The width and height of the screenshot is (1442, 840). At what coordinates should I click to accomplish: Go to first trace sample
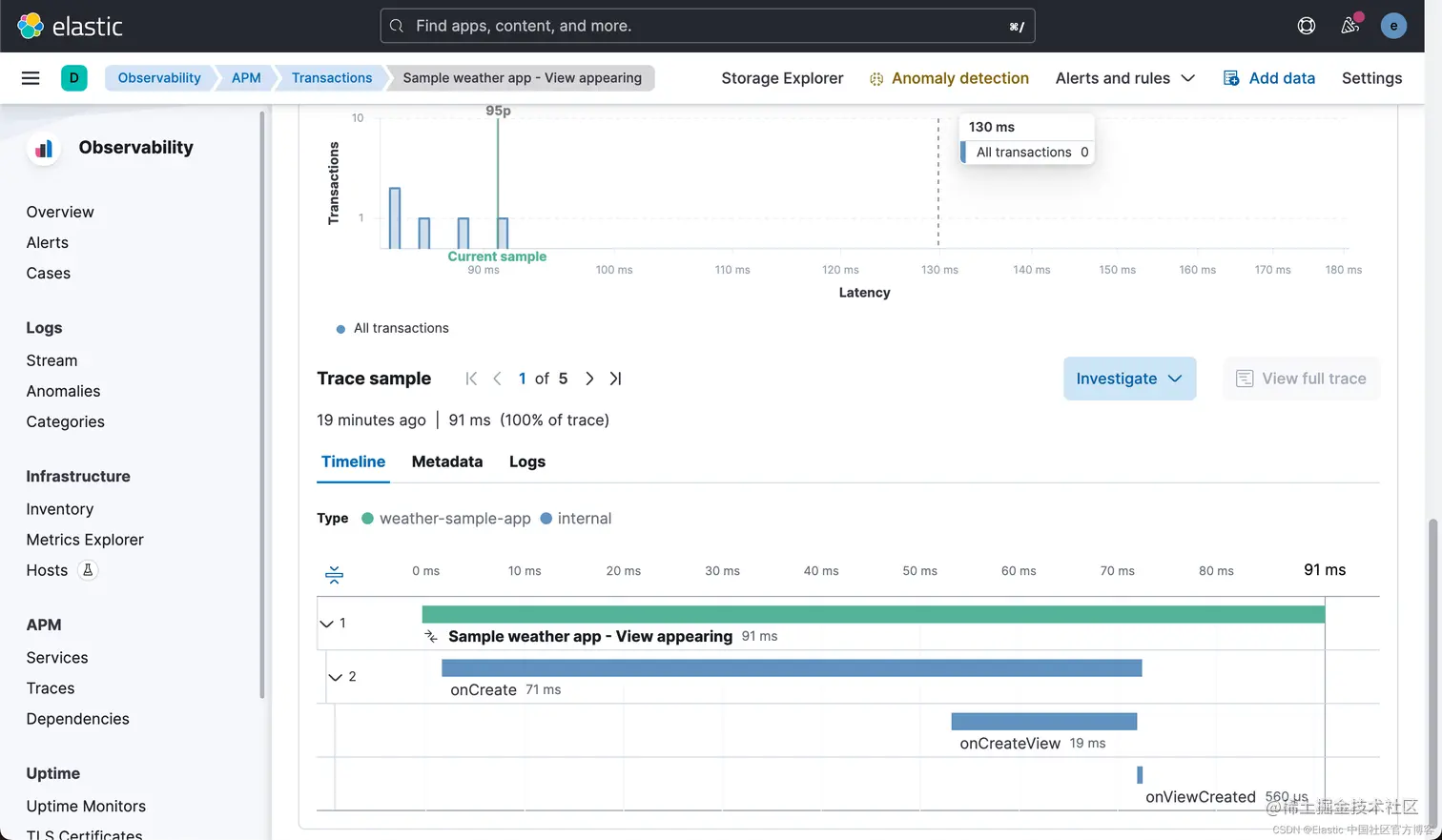pyautogui.click(x=471, y=379)
